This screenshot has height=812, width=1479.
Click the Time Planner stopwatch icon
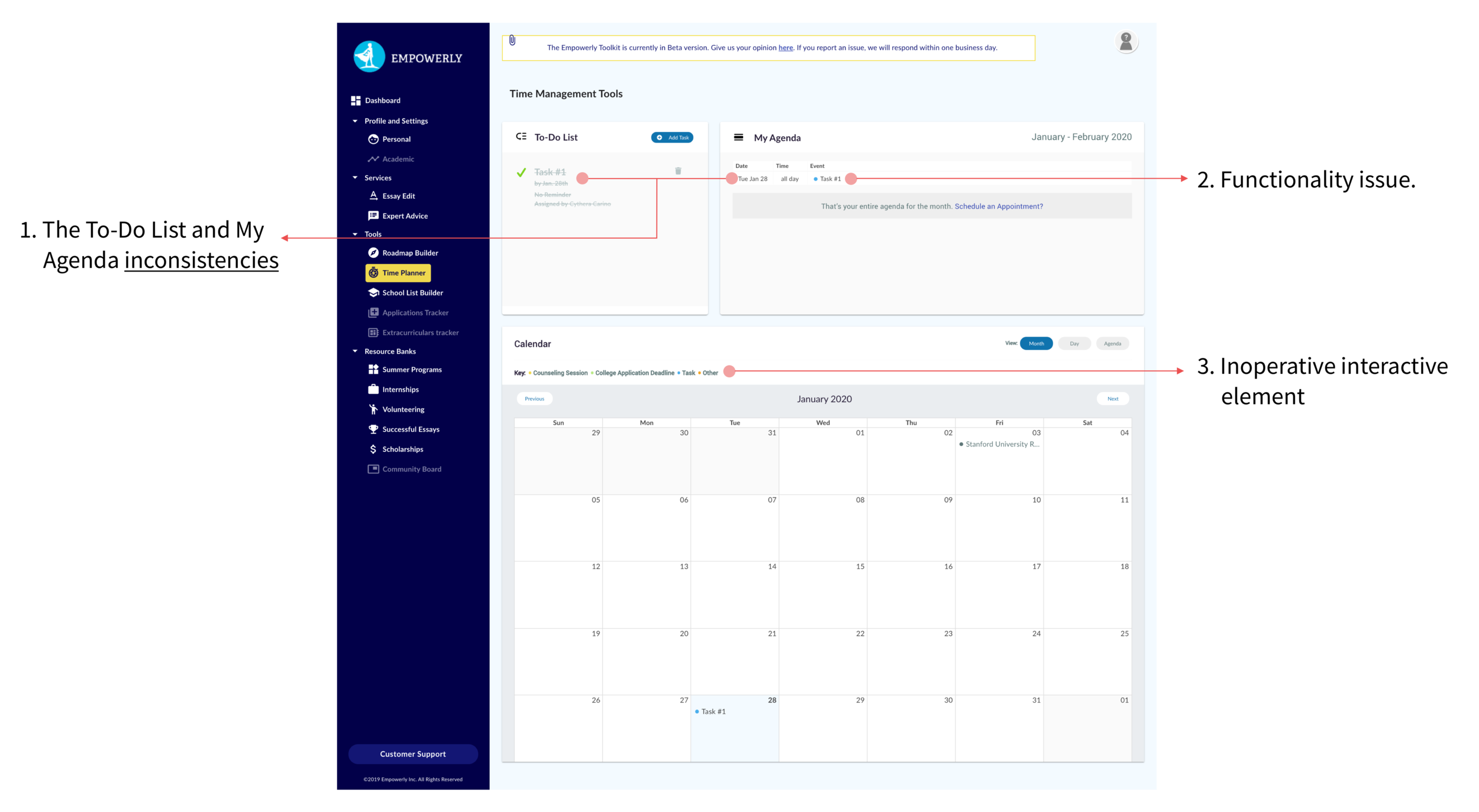[373, 273]
